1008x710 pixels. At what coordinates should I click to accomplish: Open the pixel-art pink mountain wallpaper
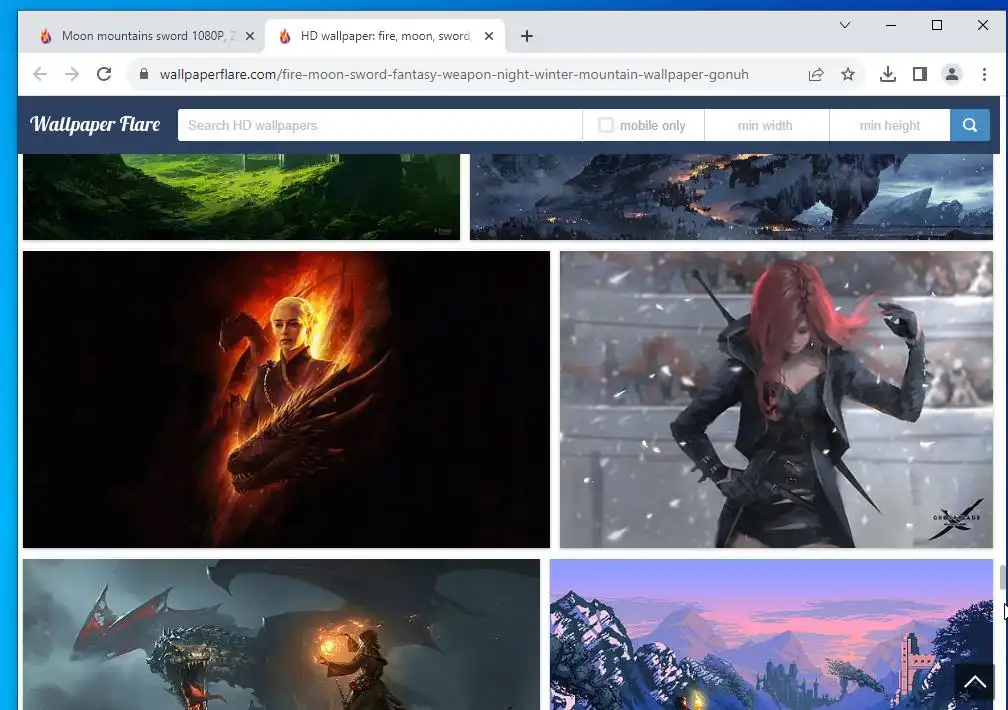[771, 634]
